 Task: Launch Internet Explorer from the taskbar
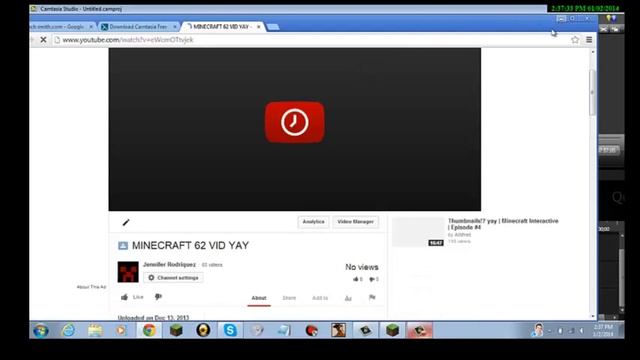[x=68, y=330]
